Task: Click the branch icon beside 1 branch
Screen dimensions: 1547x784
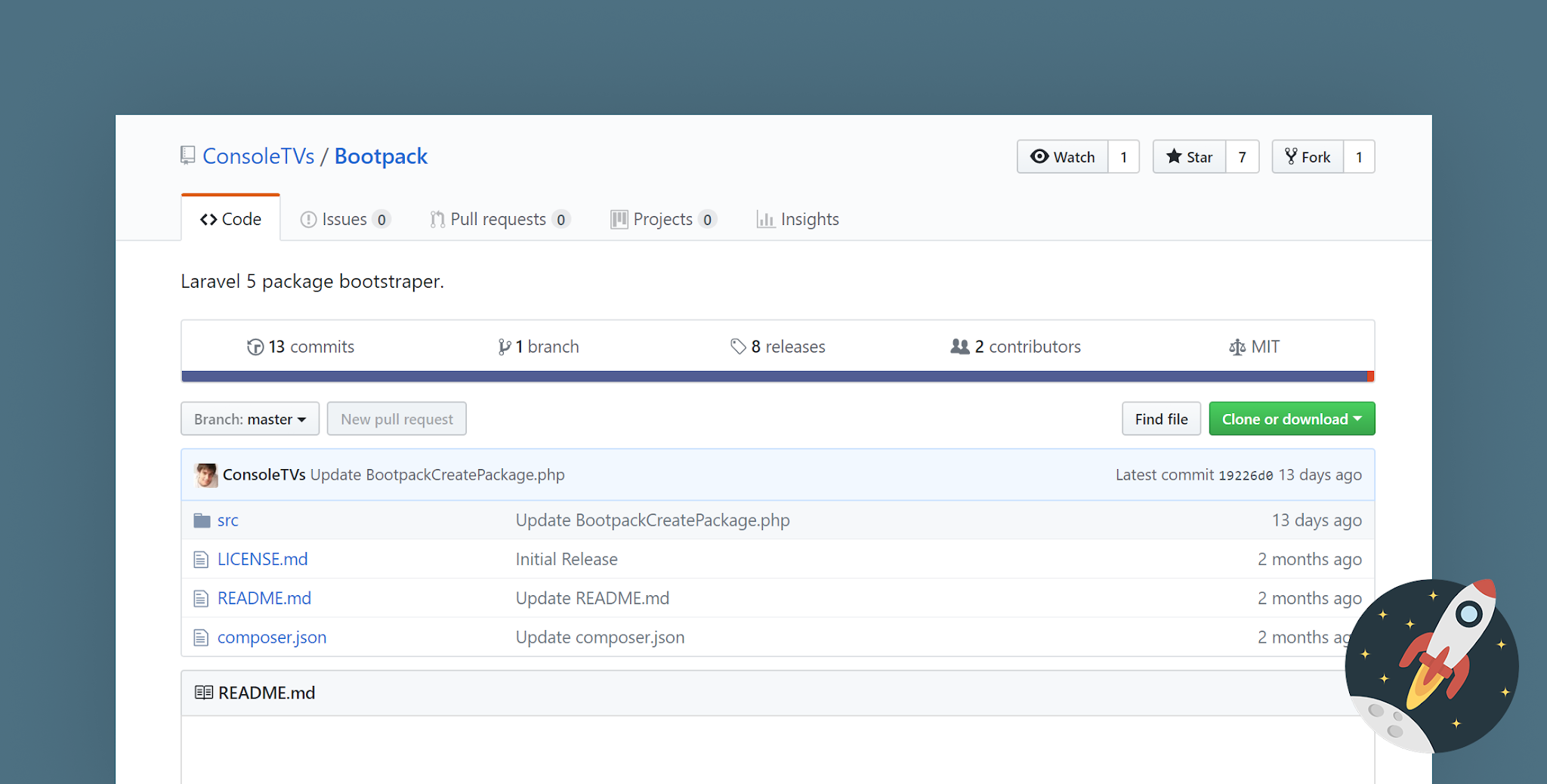Action: [505, 347]
